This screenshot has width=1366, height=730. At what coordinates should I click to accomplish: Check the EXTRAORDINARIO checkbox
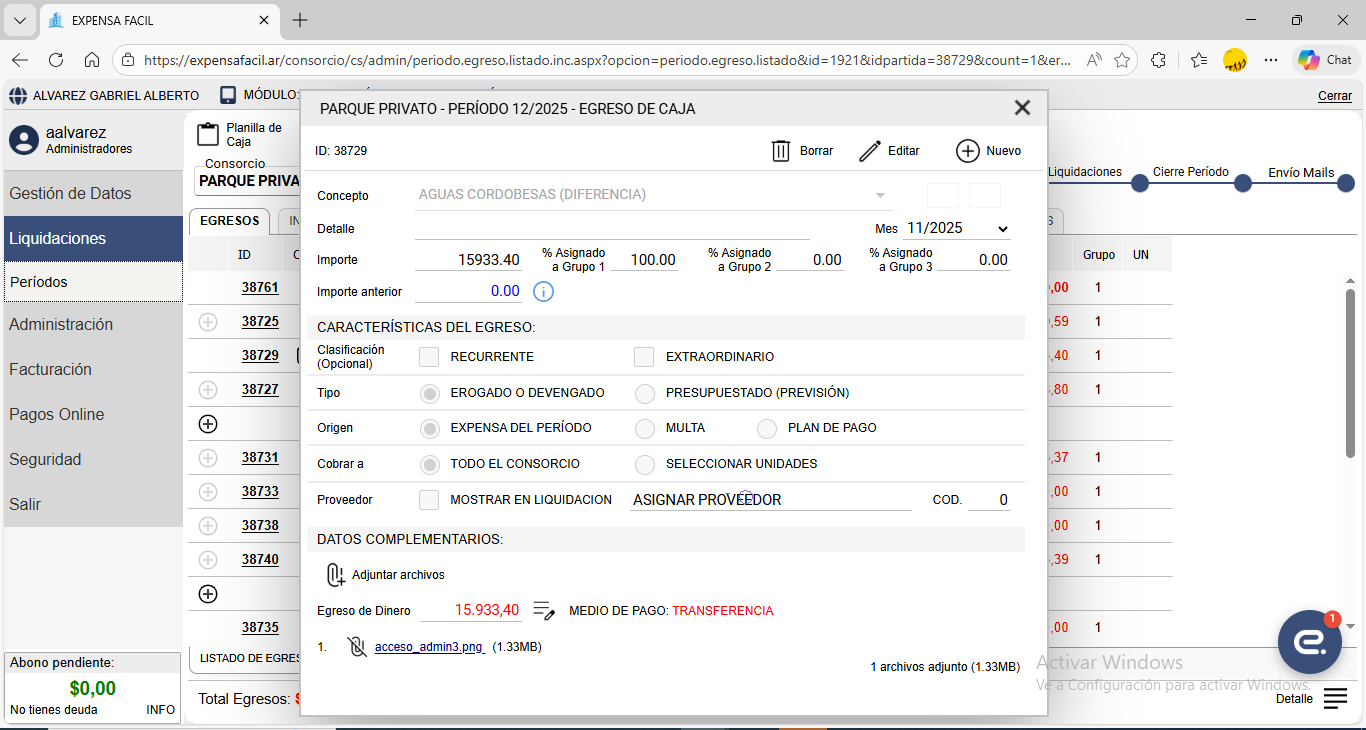(644, 357)
